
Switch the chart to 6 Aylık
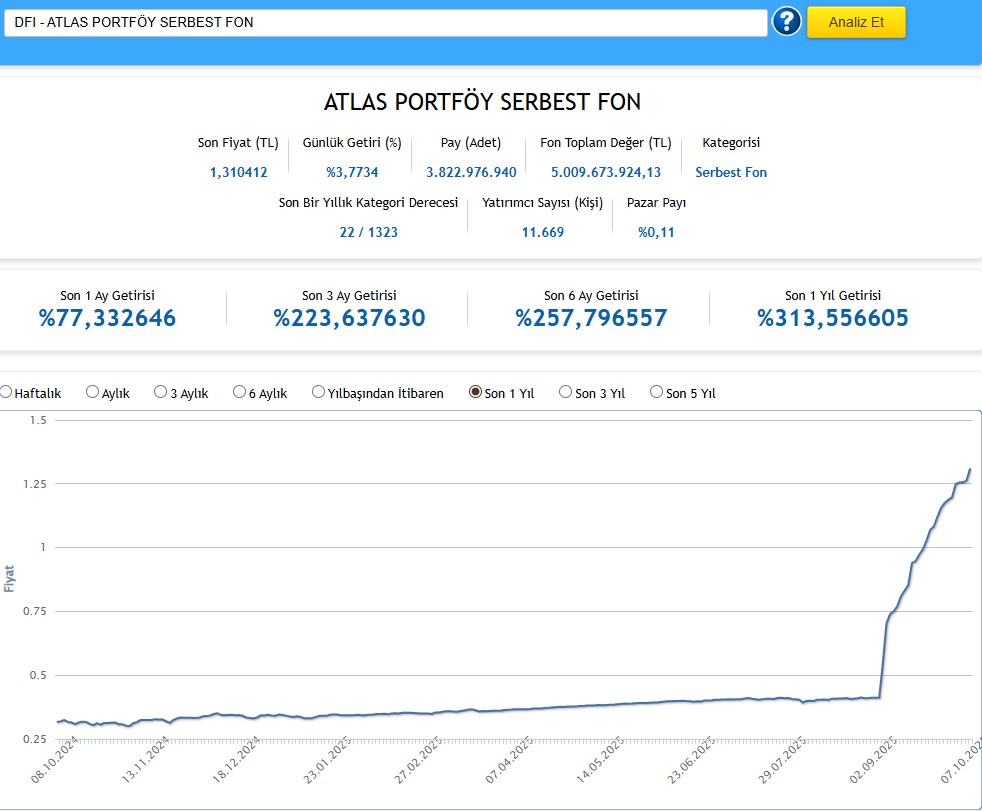click(240, 393)
